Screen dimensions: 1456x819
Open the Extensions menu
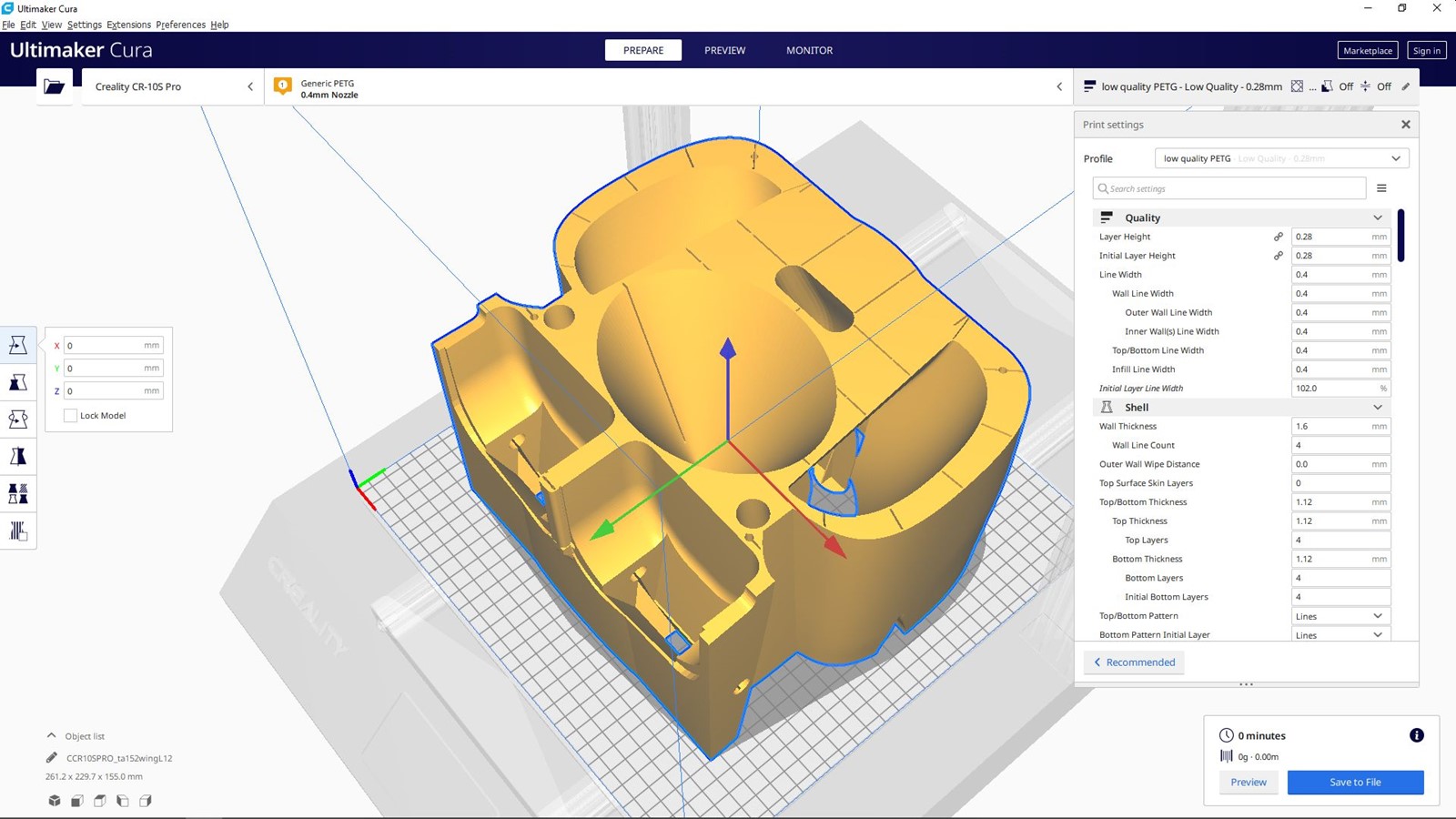click(x=128, y=25)
